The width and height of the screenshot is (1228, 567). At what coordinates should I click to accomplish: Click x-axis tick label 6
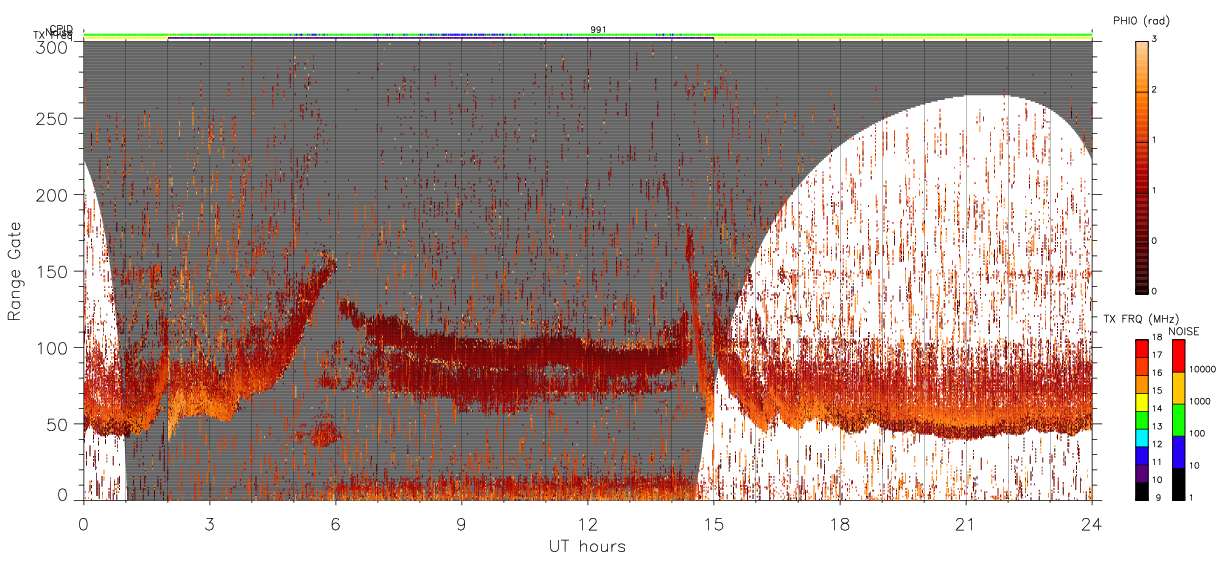335,523
